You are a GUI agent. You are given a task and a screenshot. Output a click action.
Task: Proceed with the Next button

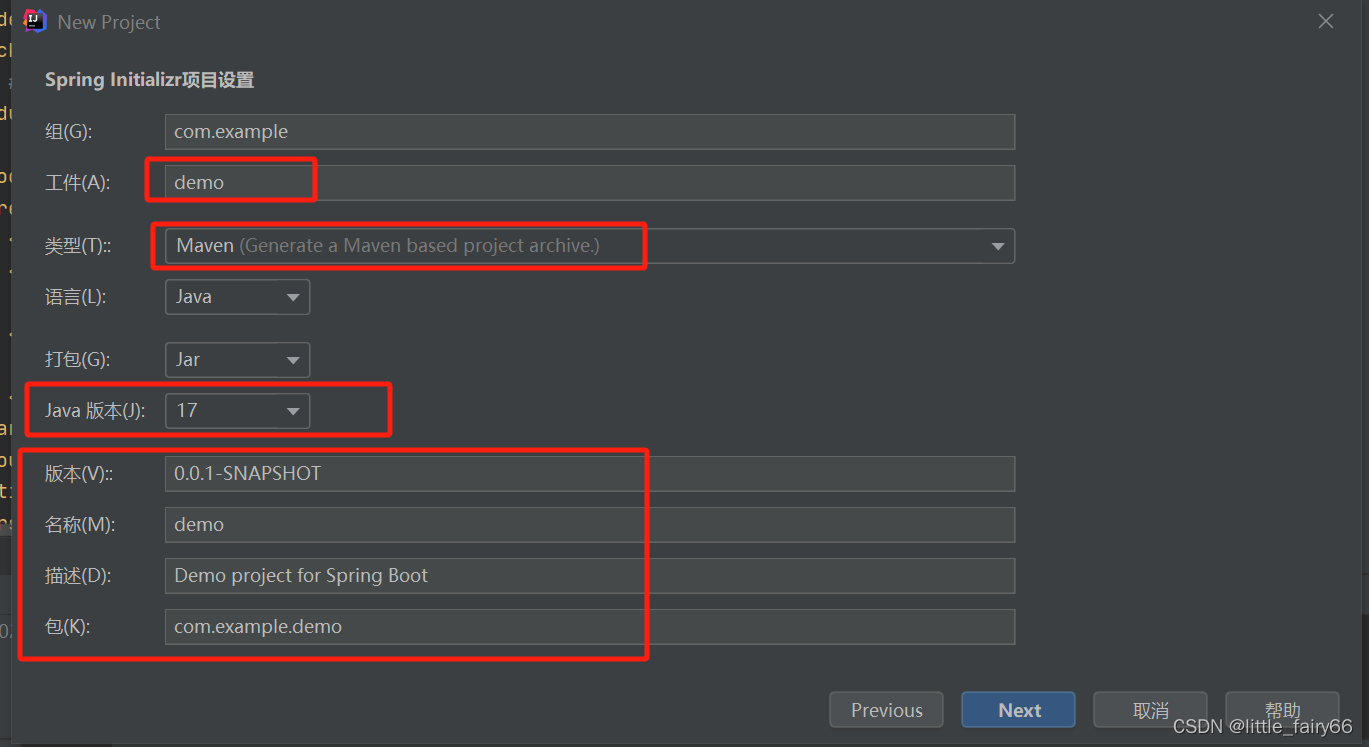coord(1019,710)
